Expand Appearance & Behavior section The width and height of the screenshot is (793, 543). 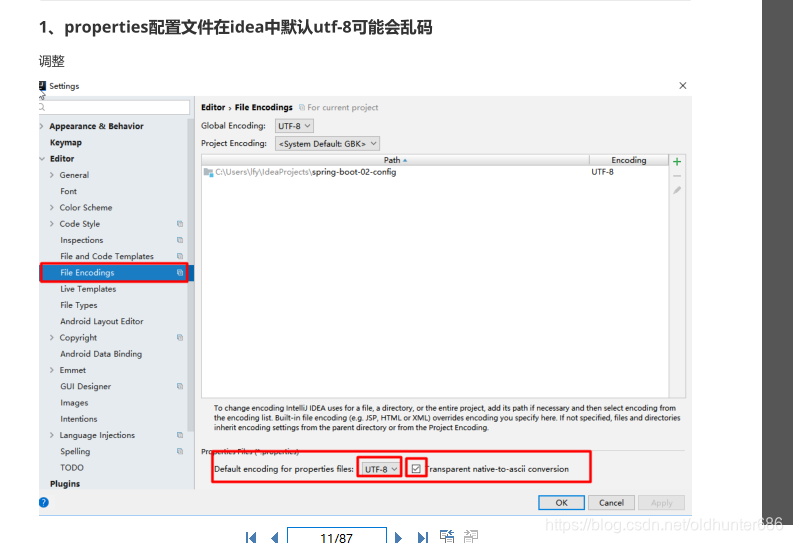pyautogui.click(x=41, y=126)
